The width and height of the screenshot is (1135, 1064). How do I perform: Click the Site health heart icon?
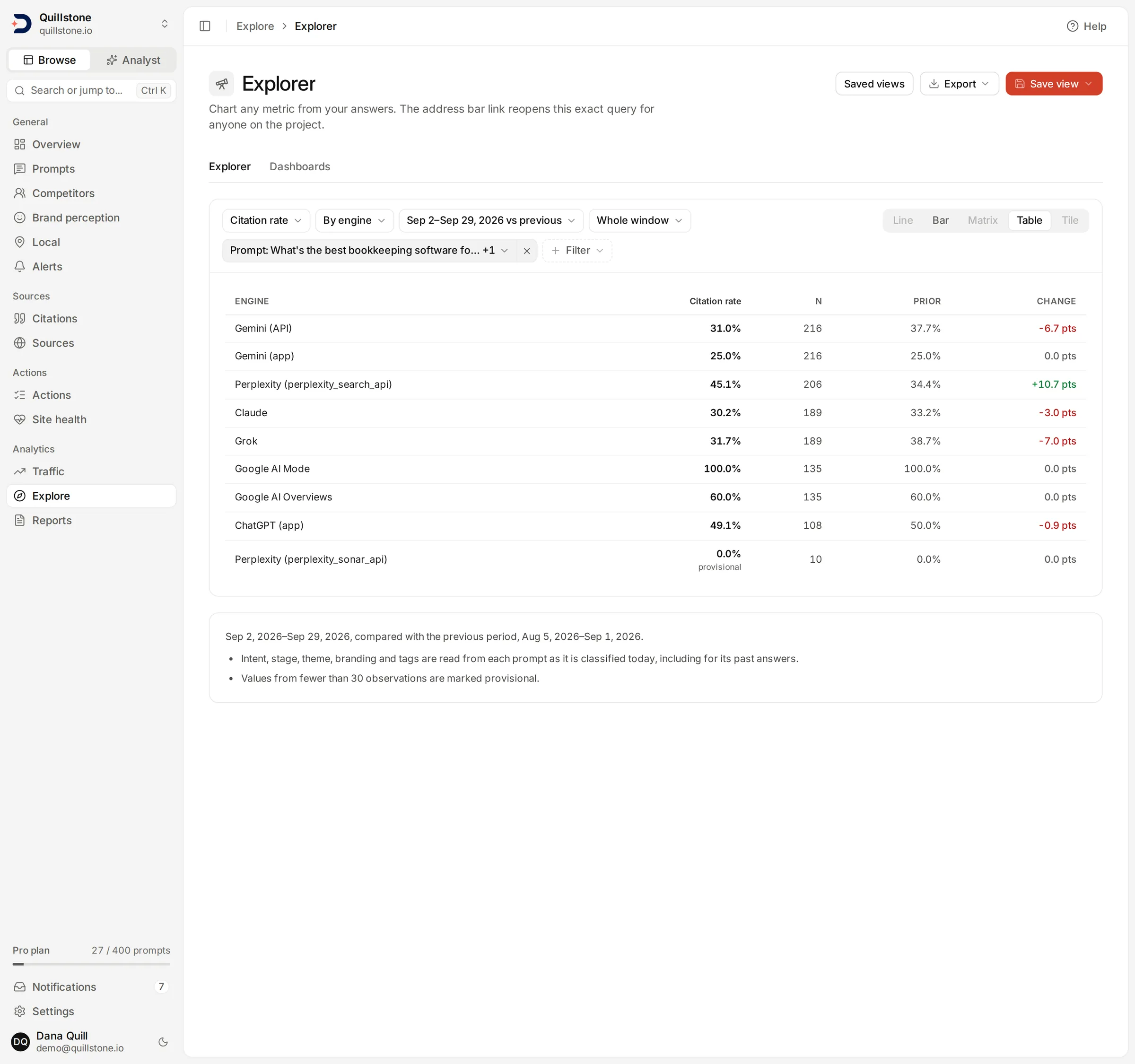(x=20, y=419)
